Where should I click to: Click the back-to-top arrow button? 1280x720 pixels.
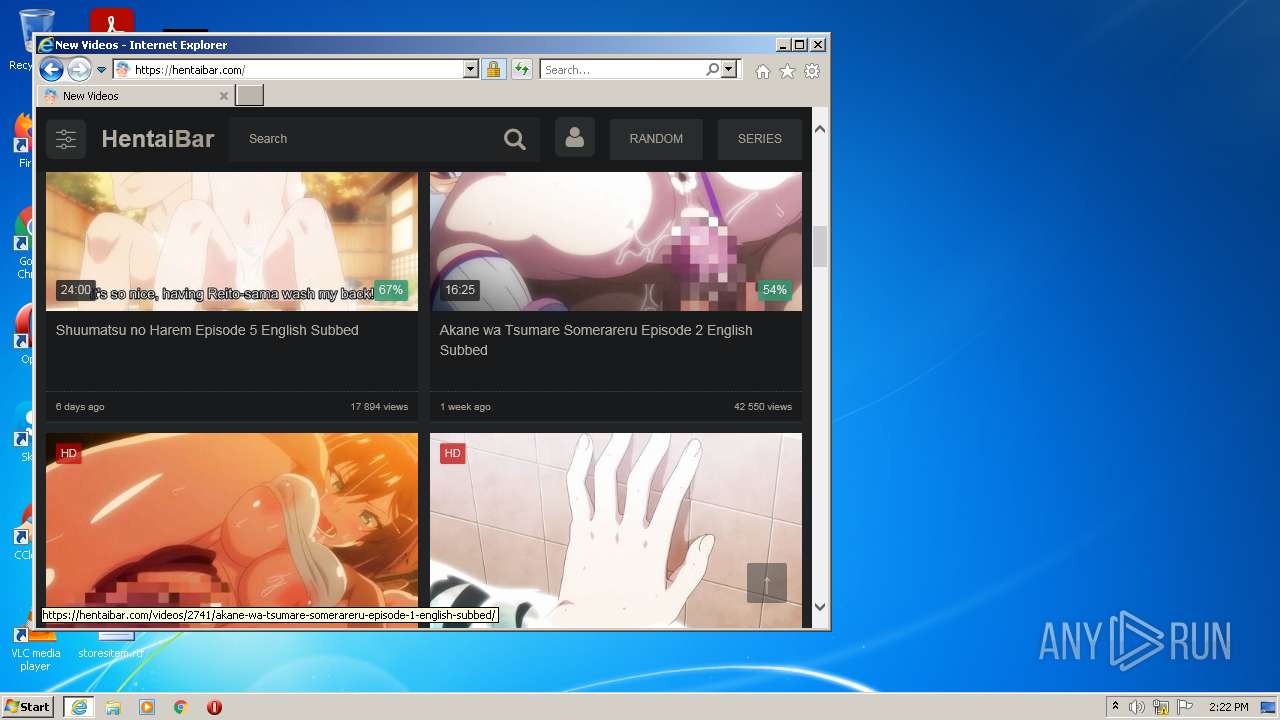point(767,583)
